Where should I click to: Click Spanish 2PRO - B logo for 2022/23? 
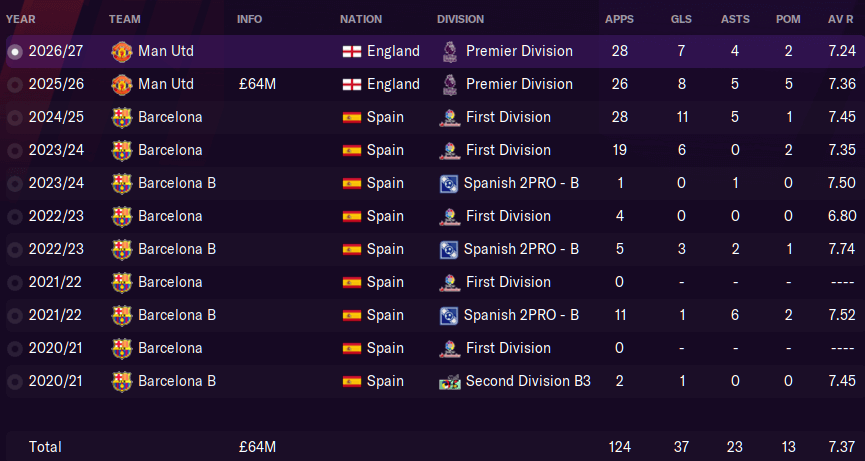[x=448, y=250]
